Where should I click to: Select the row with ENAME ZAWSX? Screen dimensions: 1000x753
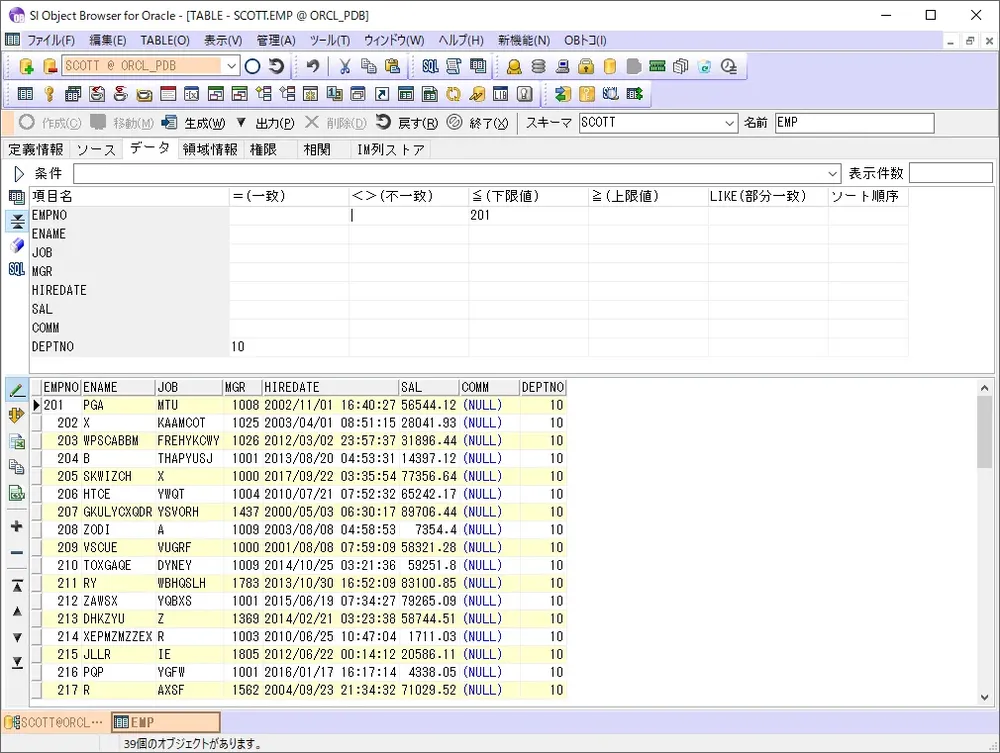[x=304, y=601]
